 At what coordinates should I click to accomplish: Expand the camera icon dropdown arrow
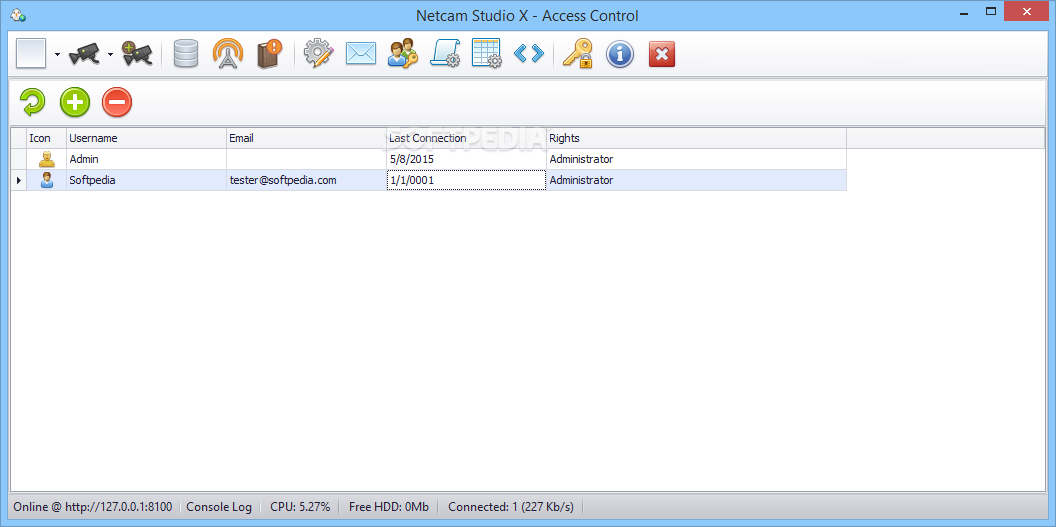110,54
